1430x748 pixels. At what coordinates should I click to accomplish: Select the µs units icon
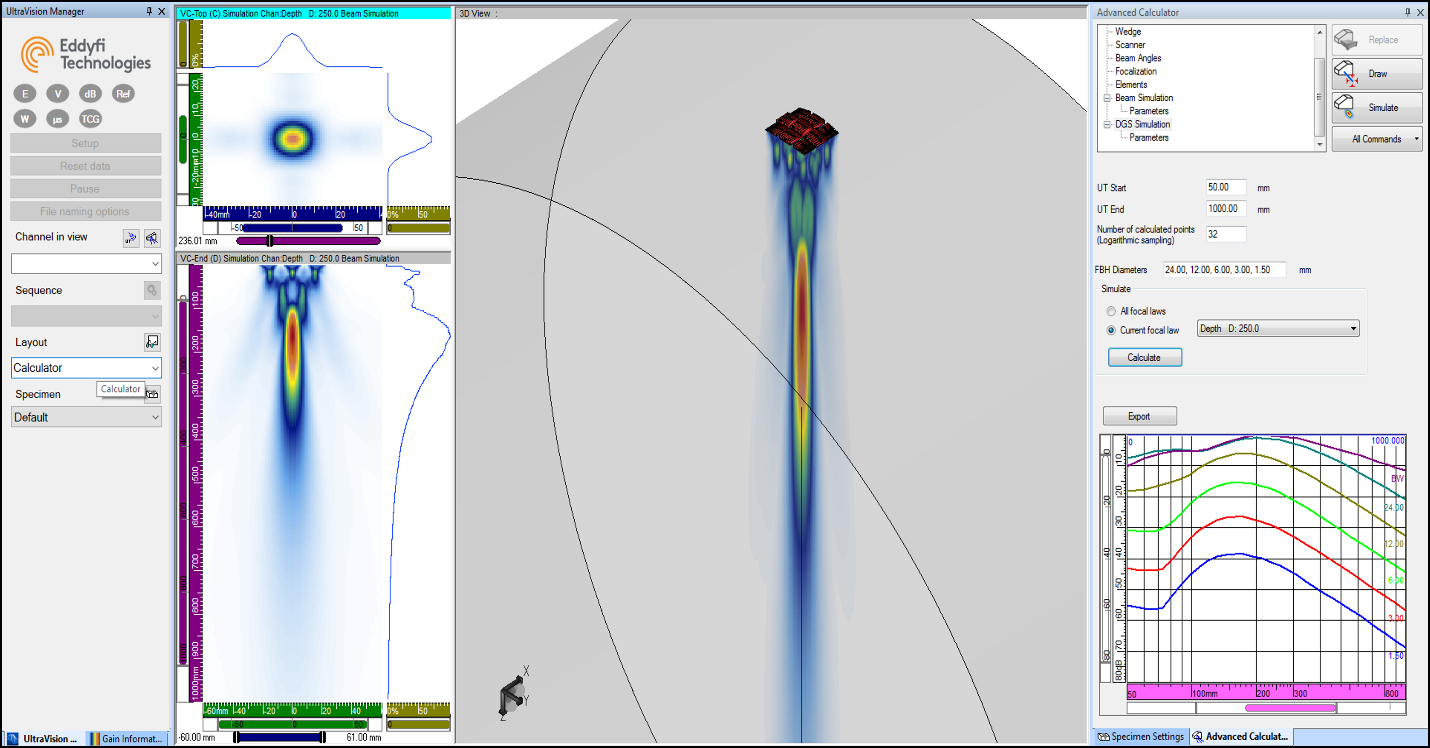[x=57, y=118]
